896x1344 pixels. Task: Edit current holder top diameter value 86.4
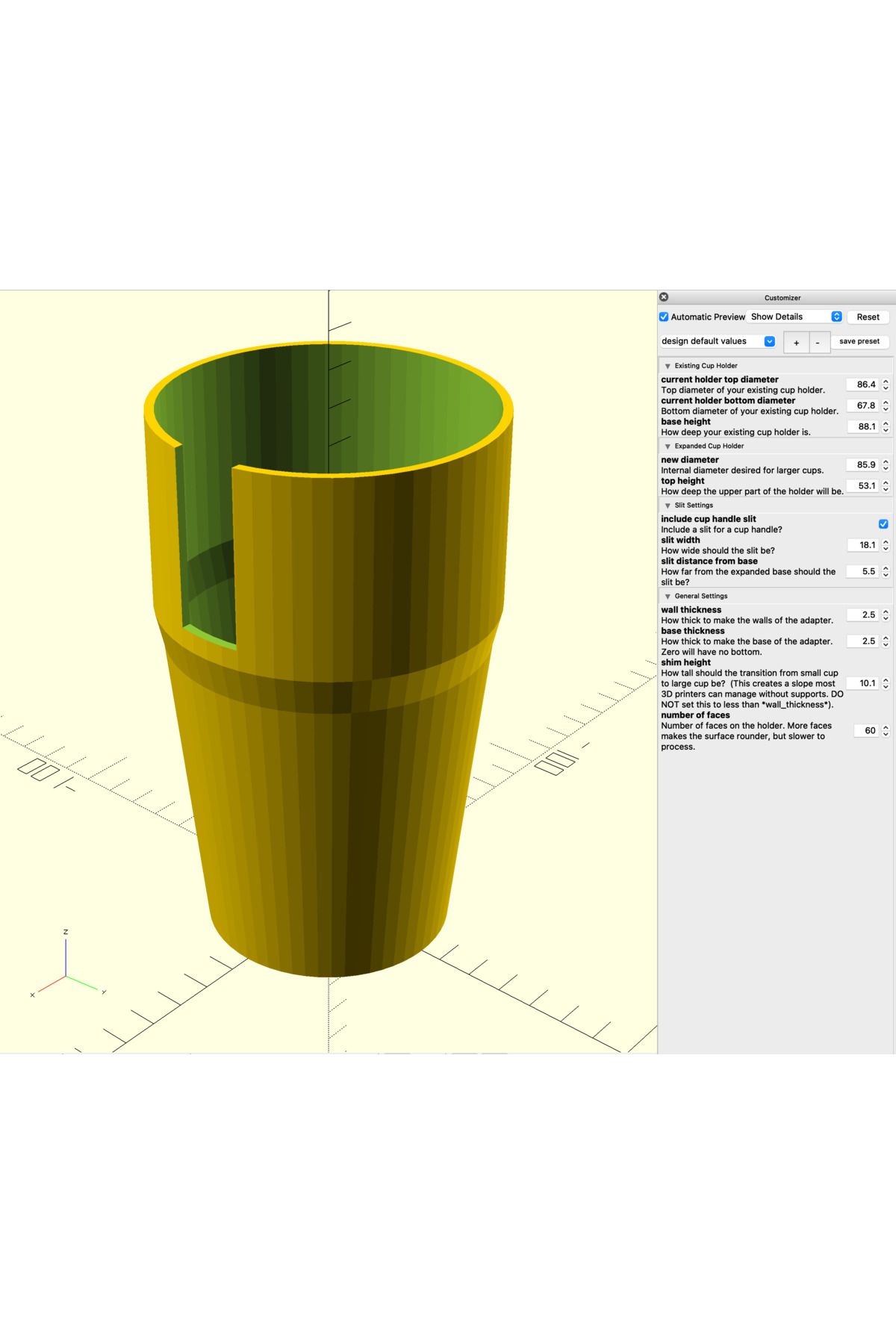[x=863, y=385]
